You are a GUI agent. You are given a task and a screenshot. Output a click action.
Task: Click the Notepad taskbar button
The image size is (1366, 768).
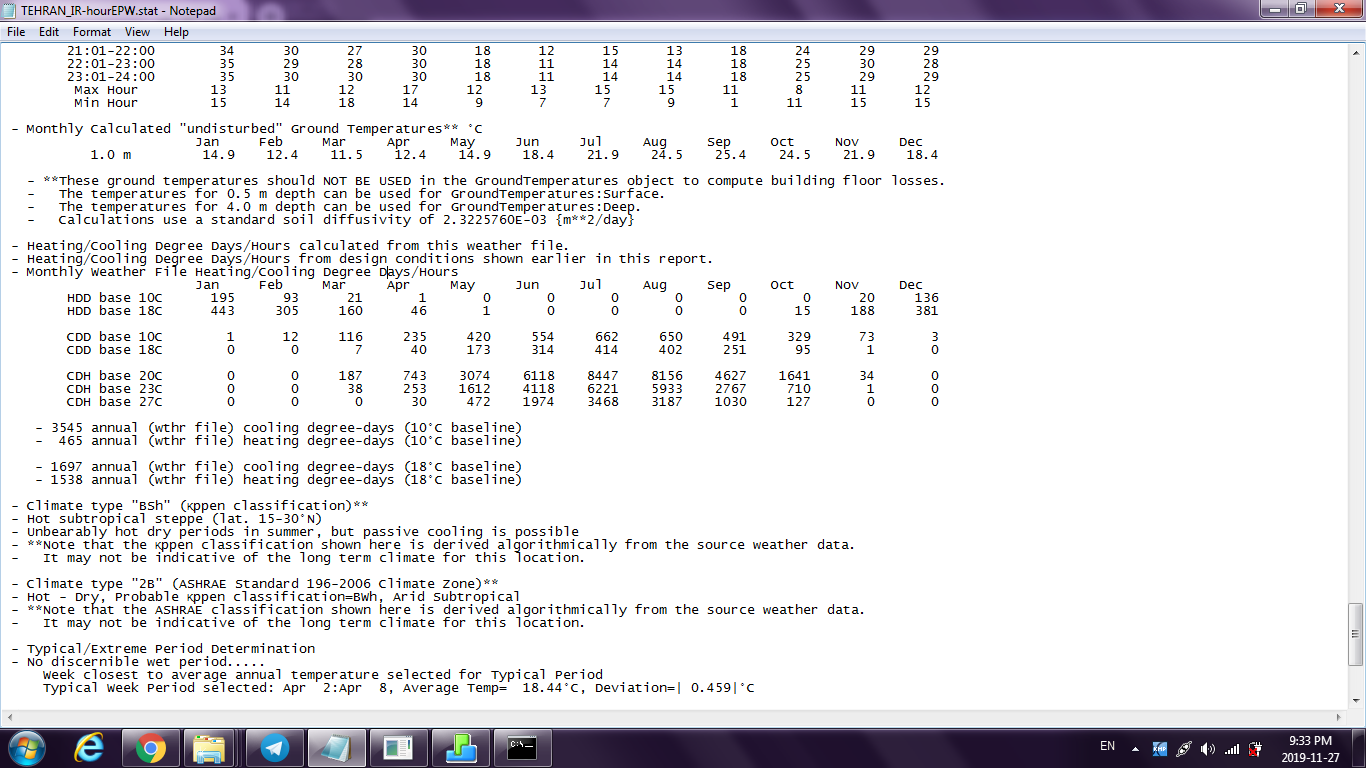(x=337, y=748)
